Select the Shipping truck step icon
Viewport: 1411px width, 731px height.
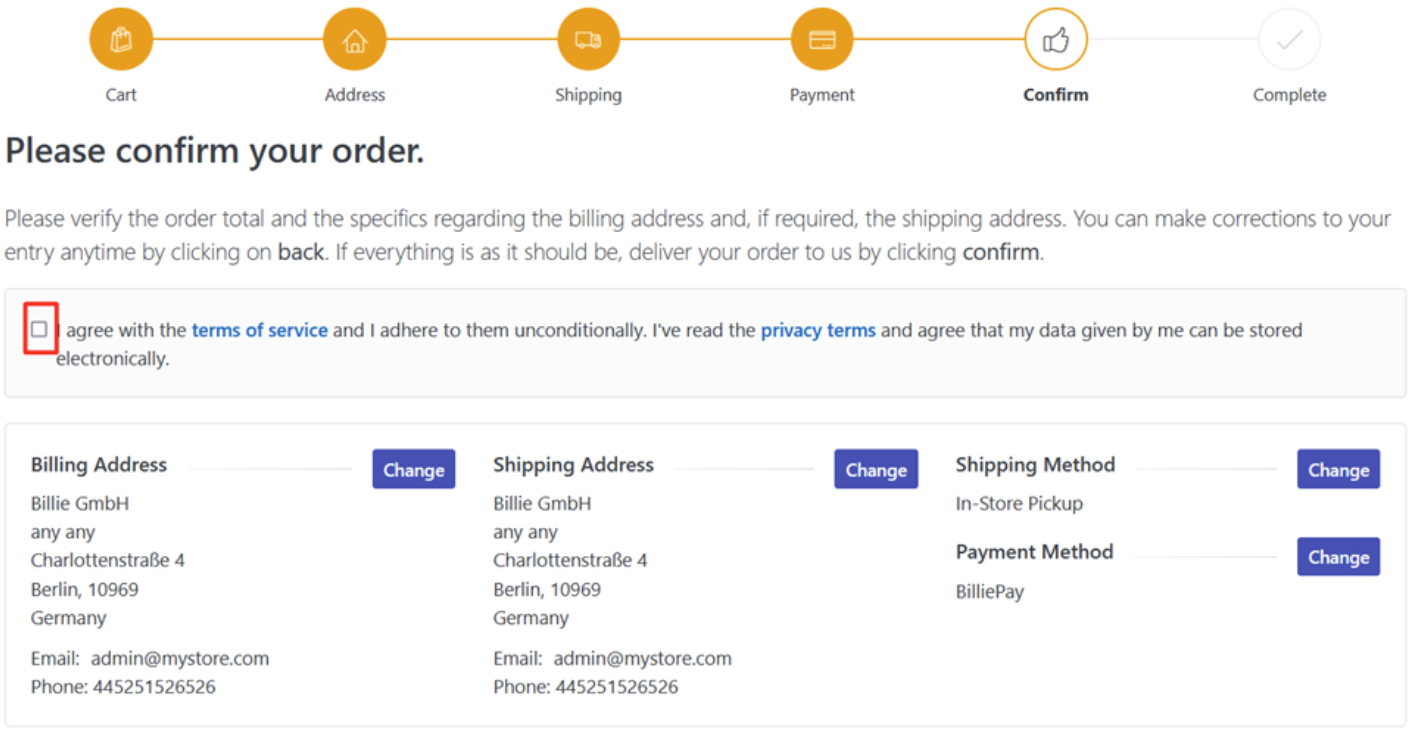click(588, 40)
